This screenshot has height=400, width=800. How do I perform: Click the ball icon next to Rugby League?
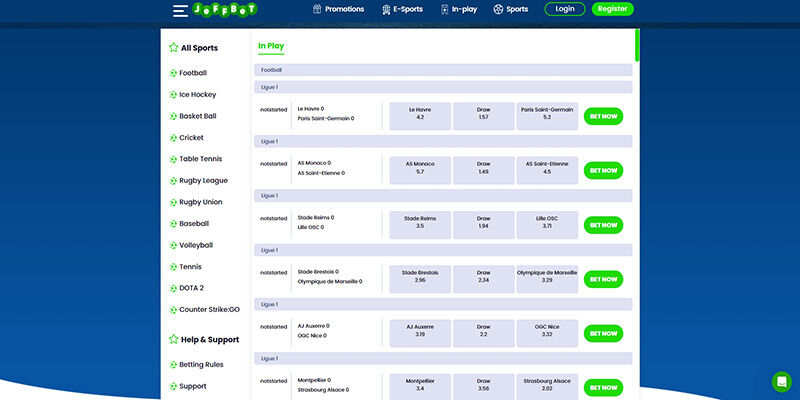(173, 181)
